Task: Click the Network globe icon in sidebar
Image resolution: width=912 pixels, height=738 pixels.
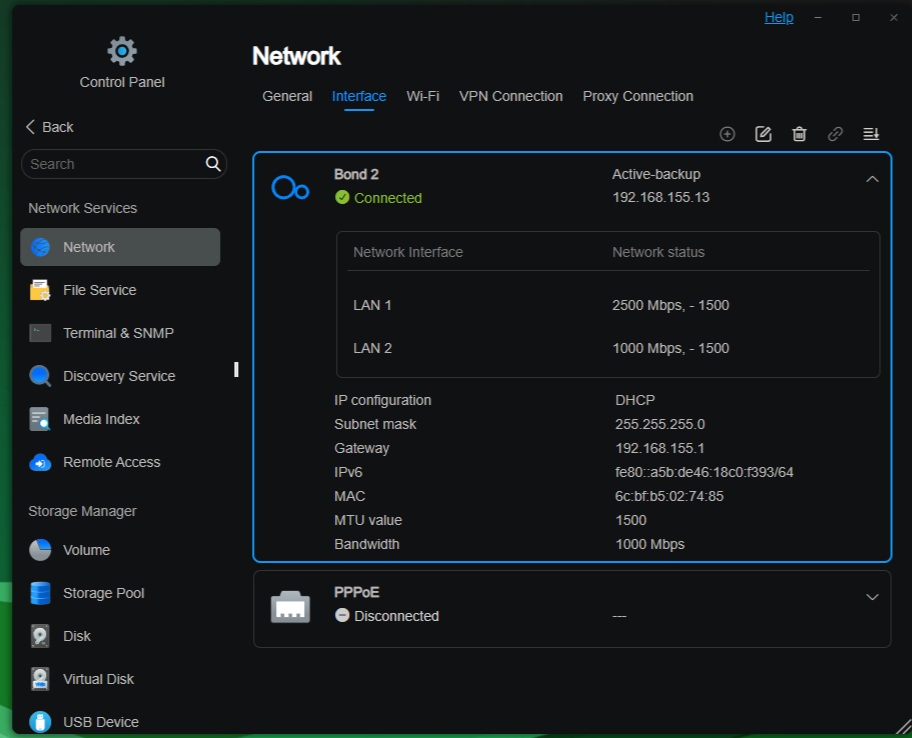Action: tap(40, 247)
